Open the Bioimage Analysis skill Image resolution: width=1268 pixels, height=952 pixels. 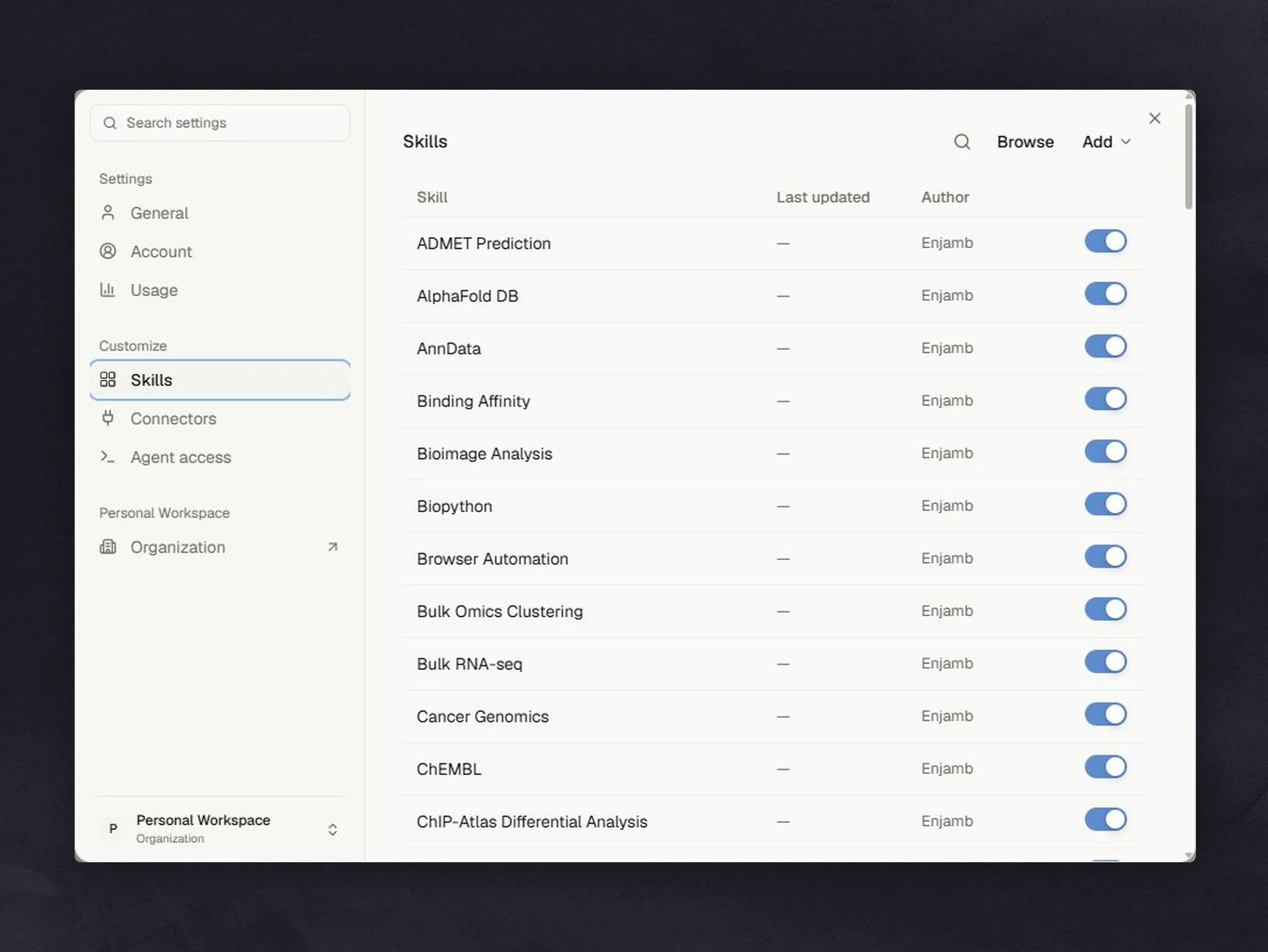click(484, 453)
